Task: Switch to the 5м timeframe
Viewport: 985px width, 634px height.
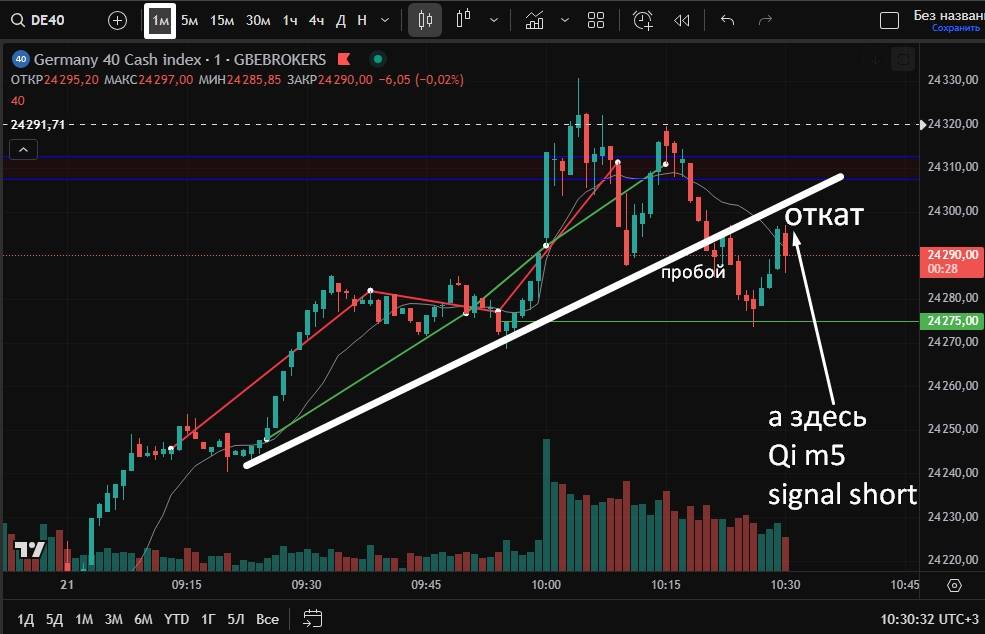Action: tap(189, 21)
